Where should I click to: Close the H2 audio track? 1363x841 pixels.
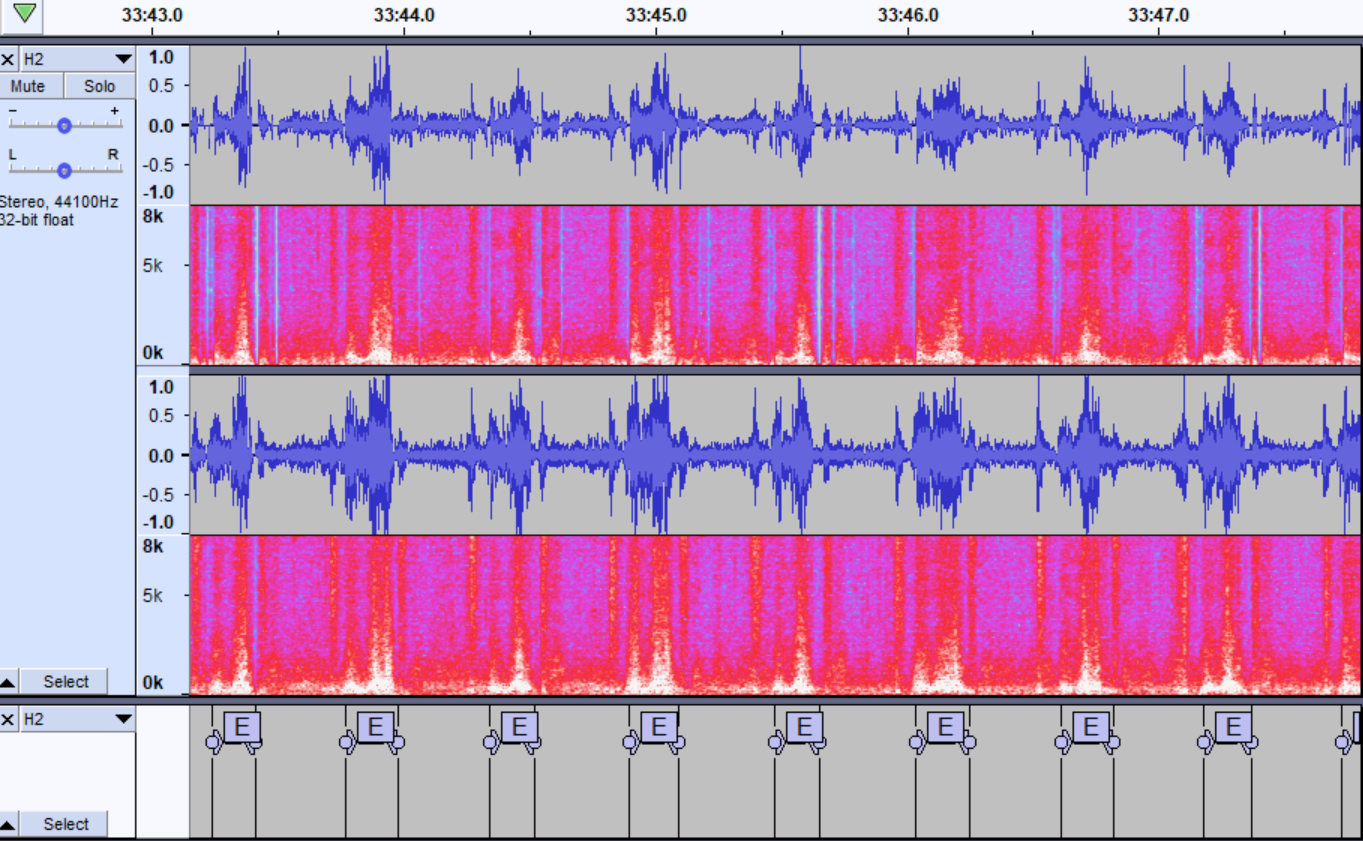point(8,59)
